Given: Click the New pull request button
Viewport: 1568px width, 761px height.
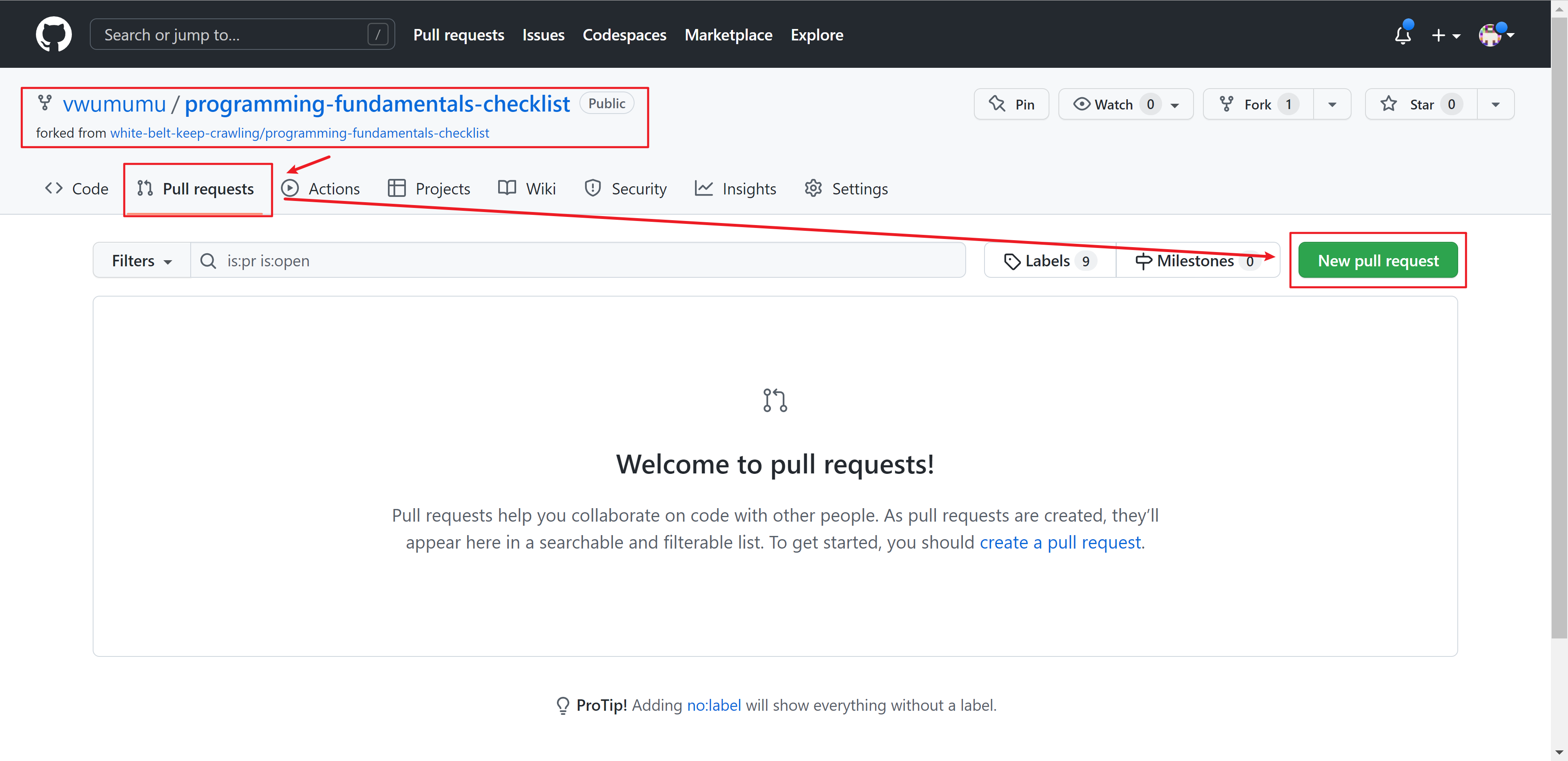Looking at the screenshot, I should (1377, 261).
